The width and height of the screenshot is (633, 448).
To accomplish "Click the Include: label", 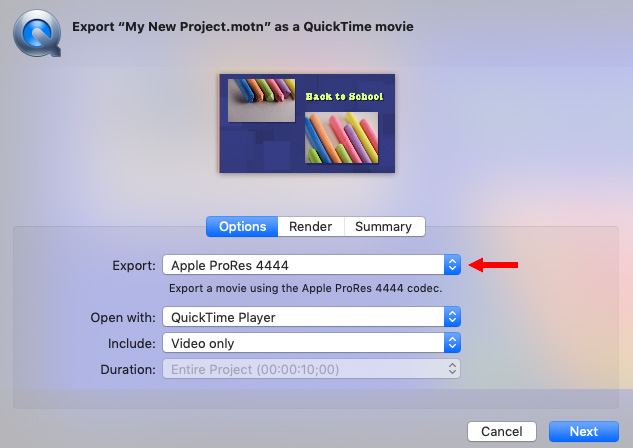I will [132, 343].
